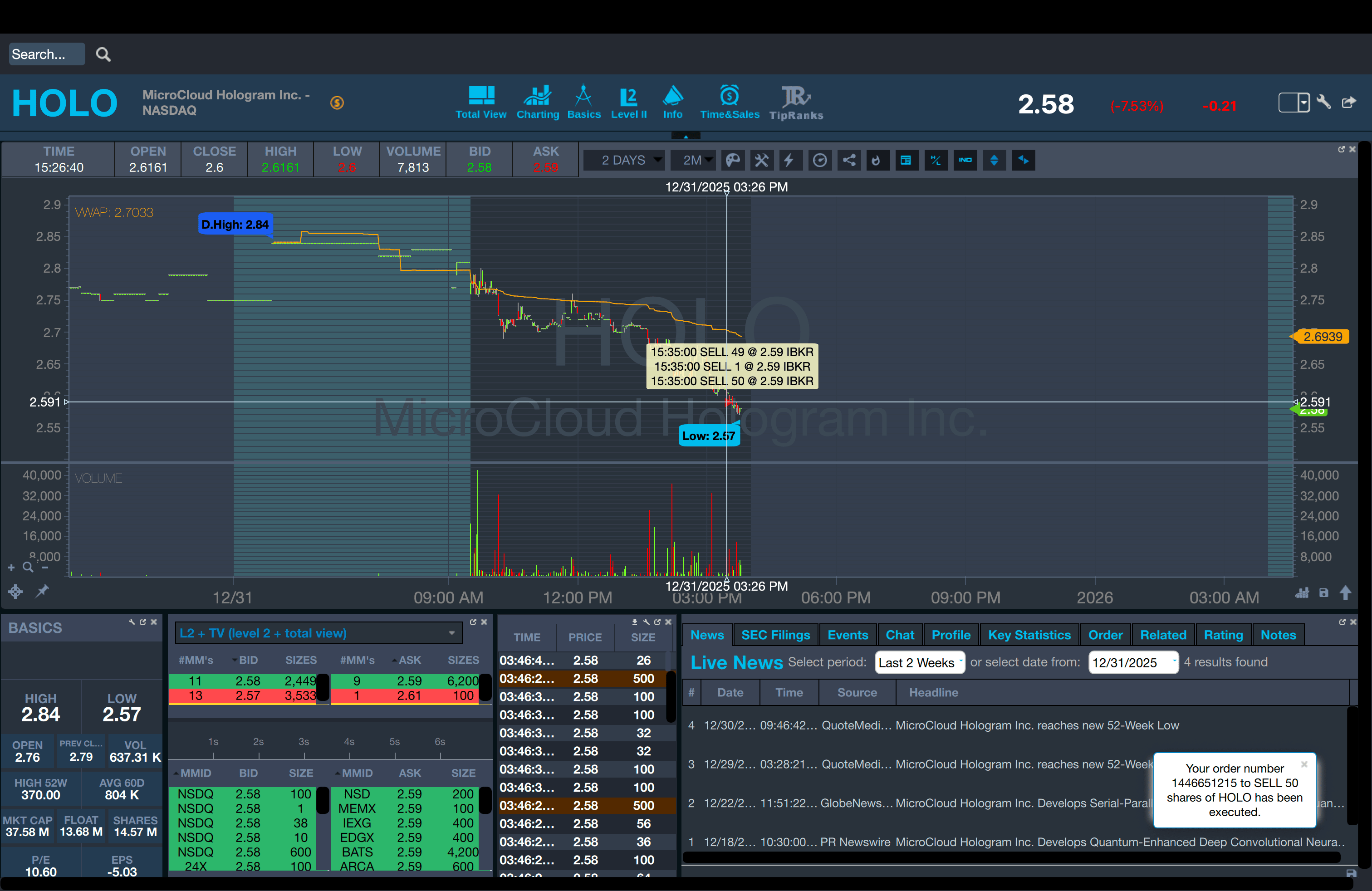The image size is (1372, 891).
Task: Open the 52-Week Low news headline from 12/30
Action: coord(1037,725)
